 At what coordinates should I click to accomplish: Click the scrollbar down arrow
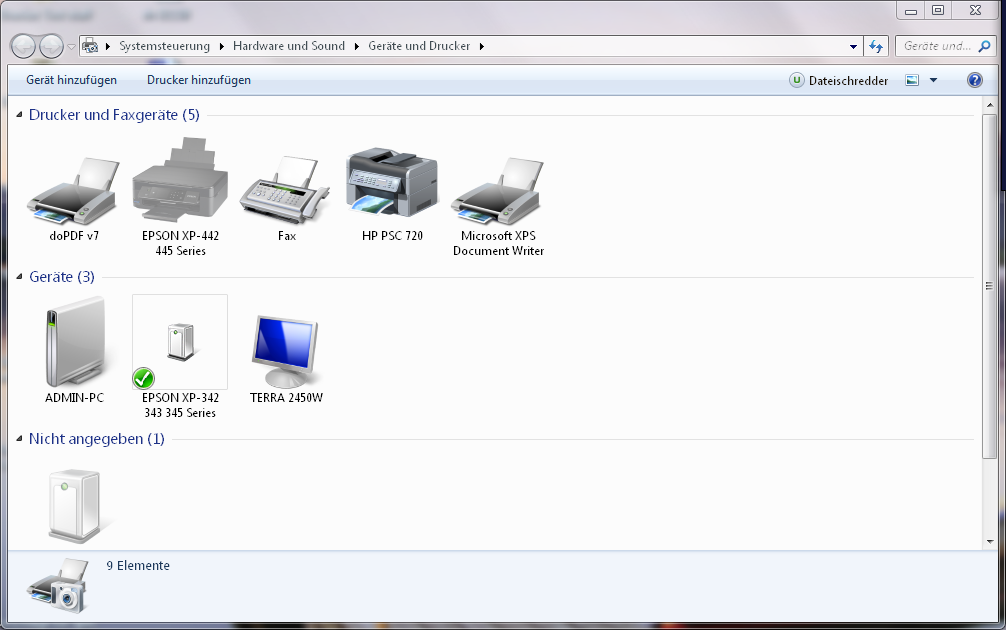[x=989, y=541]
